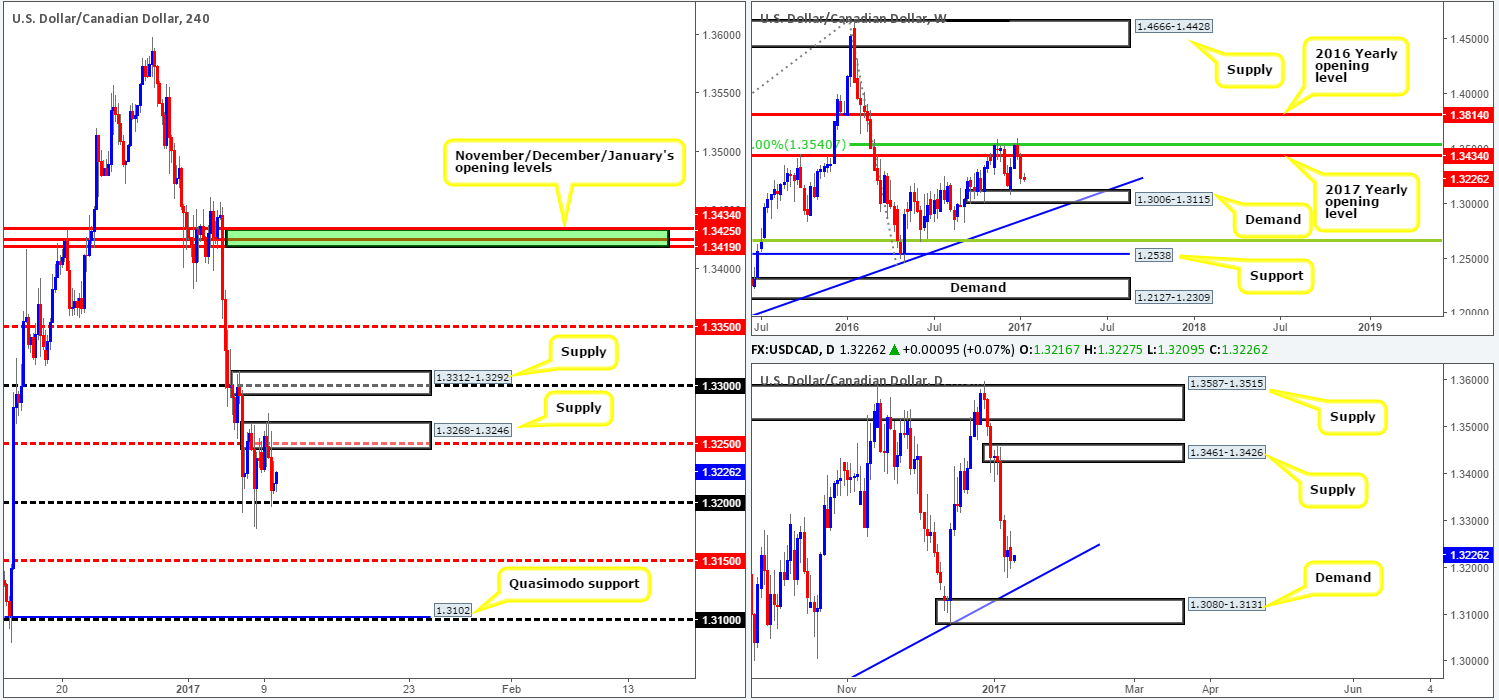Select the 1.34250 price axis label
1499x700 pixels.
[719, 230]
